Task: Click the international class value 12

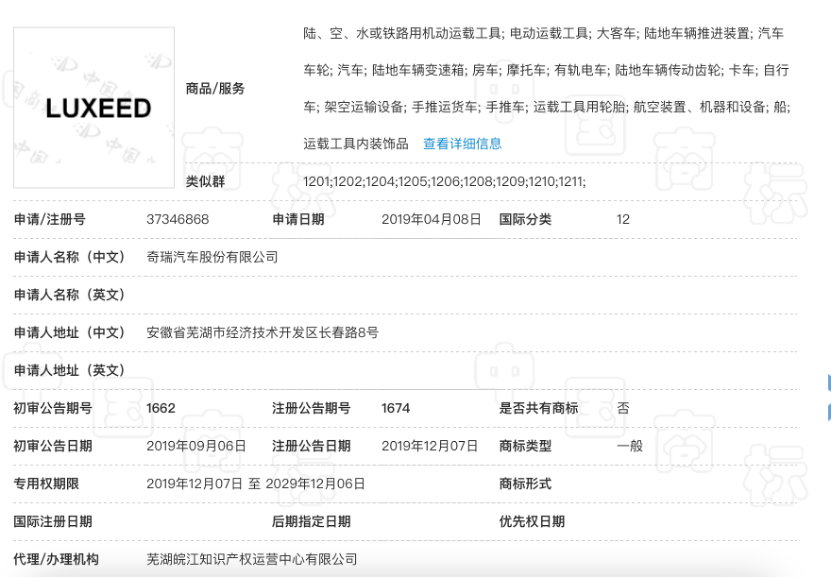Action: tap(623, 219)
